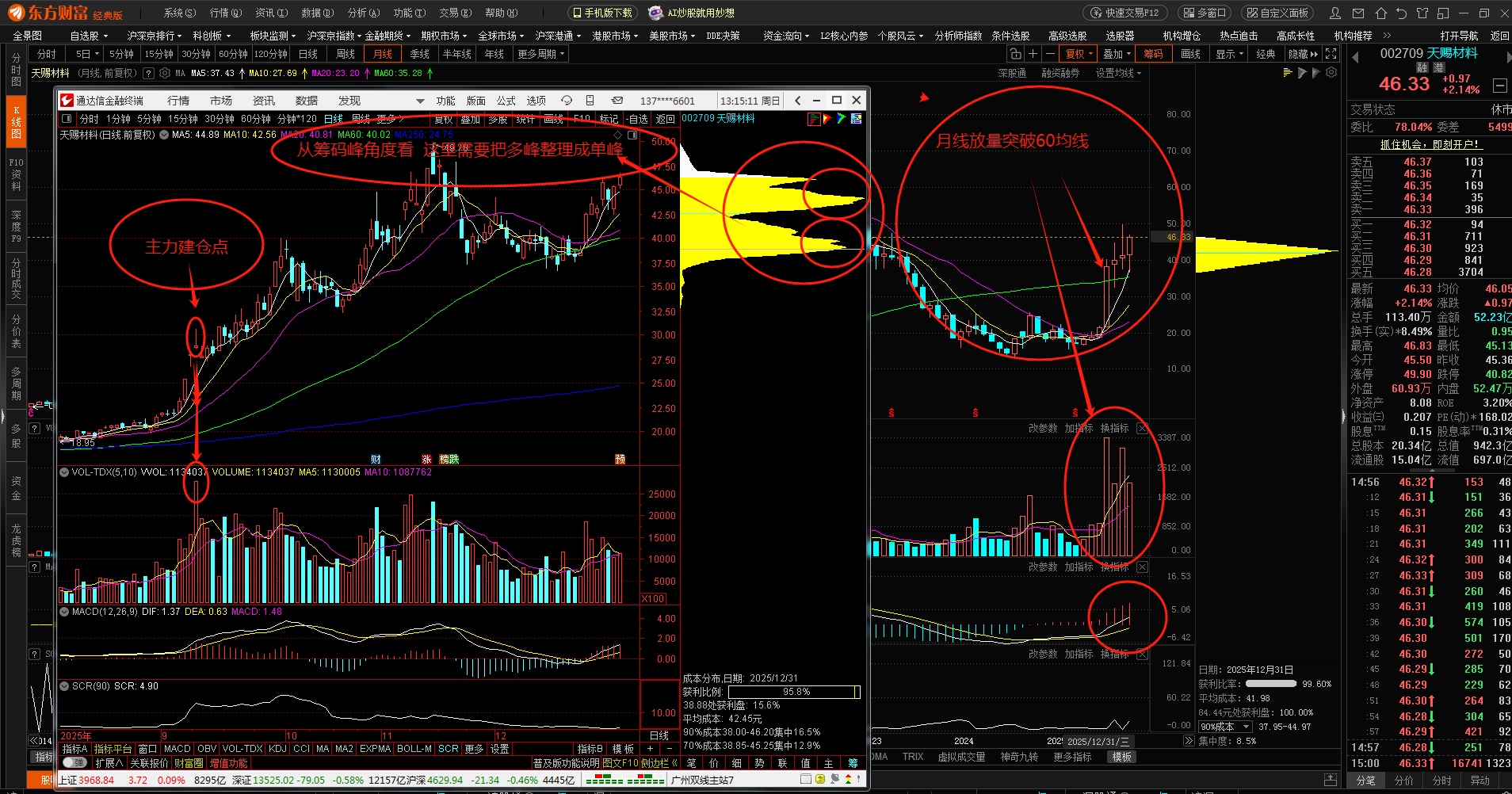
Task: Click the 获利比例 95.8% bar
Action: click(794, 692)
